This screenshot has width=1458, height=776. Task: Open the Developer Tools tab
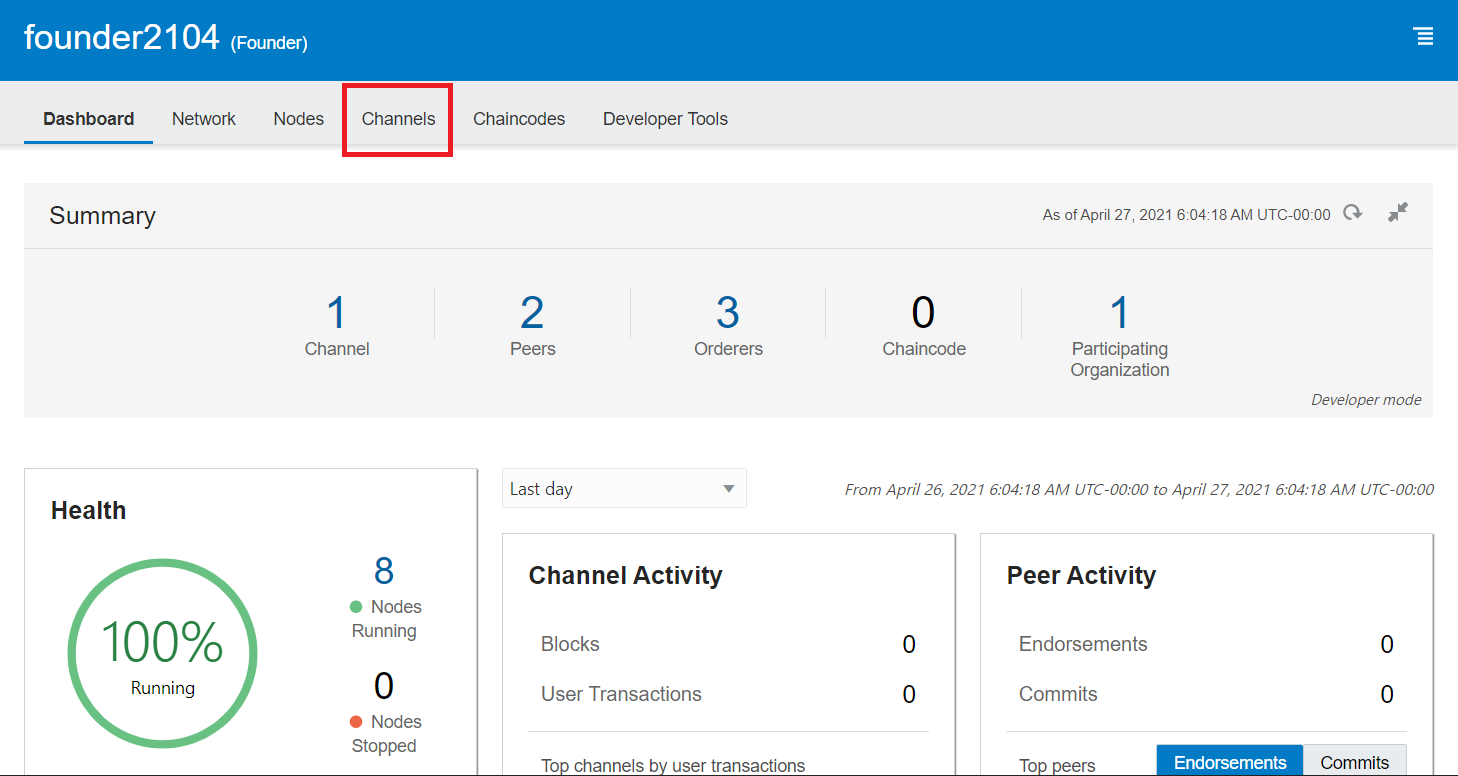coord(665,119)
